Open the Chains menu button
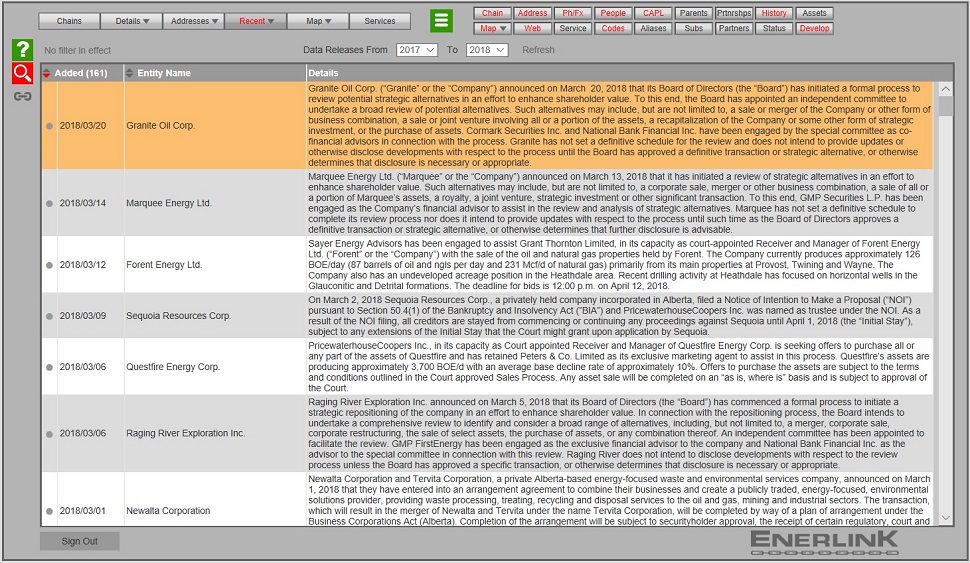This screenshot has width=970, height=563. [x=69, y=21]
